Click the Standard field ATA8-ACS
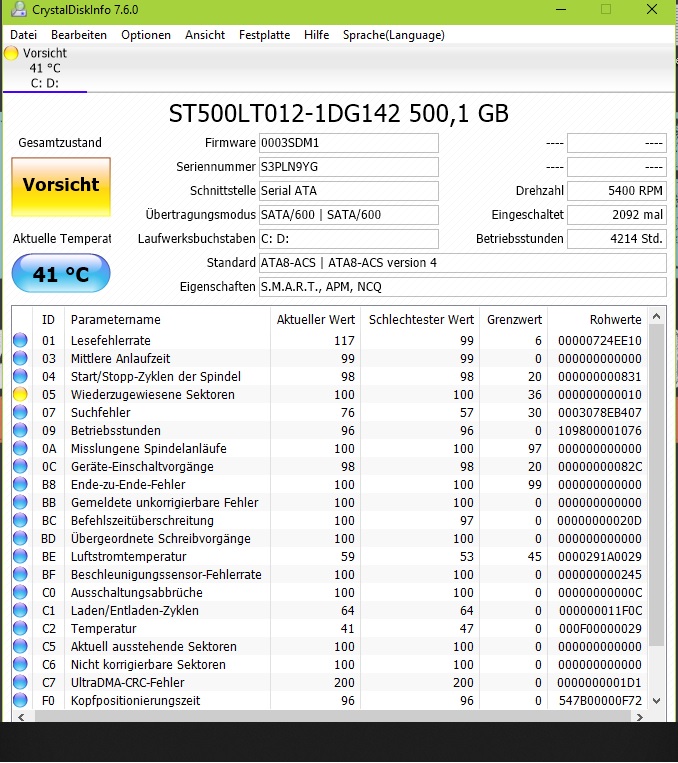This screenshot has height=763, width=678. (x=462, y=263)
